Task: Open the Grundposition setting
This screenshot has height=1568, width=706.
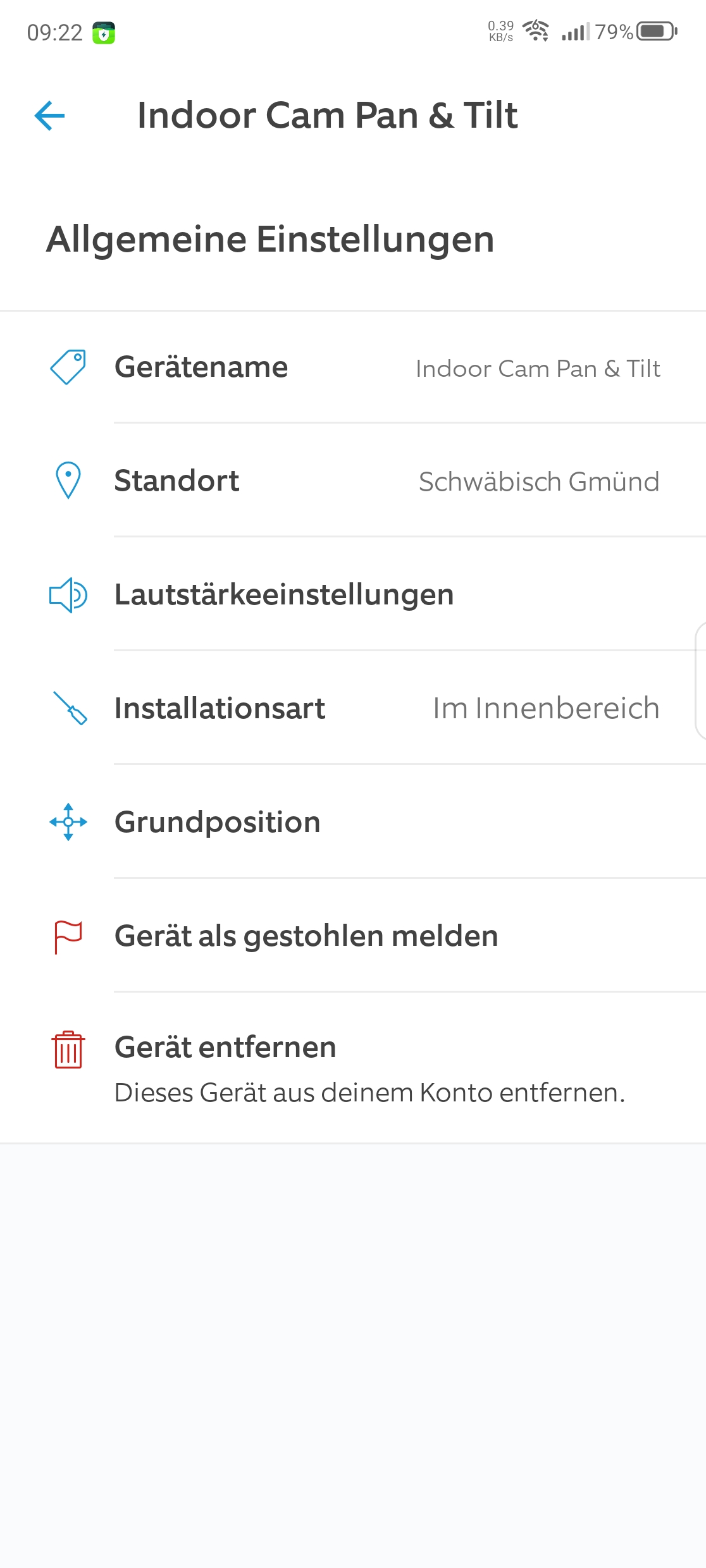Action: coord(217,823)
